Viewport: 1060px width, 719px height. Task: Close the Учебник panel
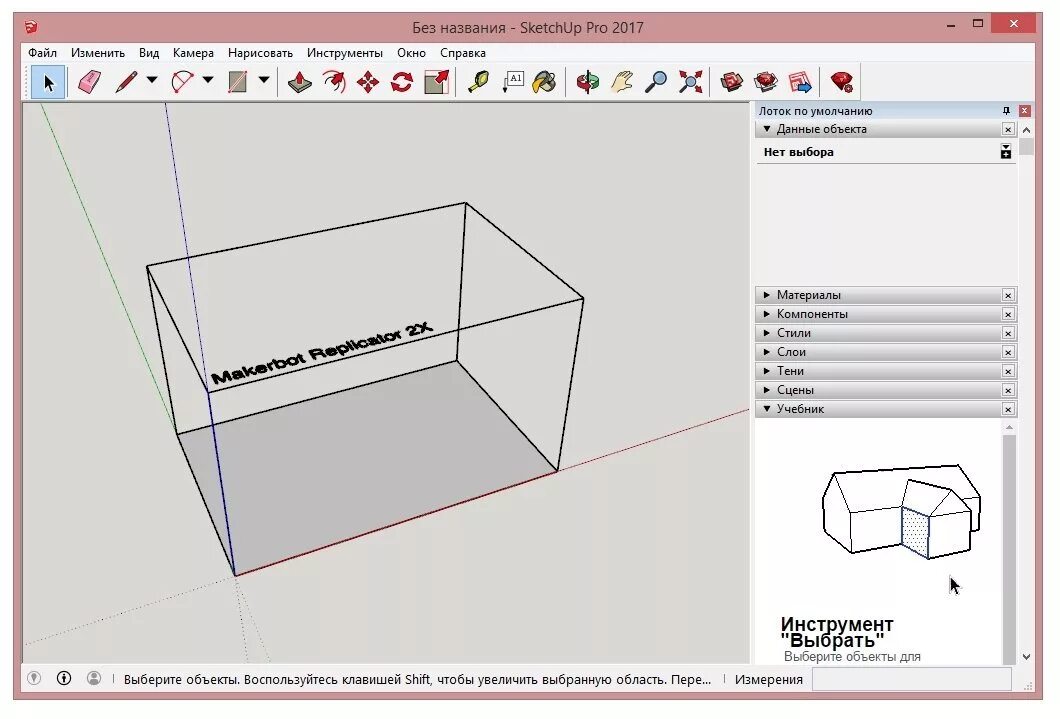point(1008,409)
